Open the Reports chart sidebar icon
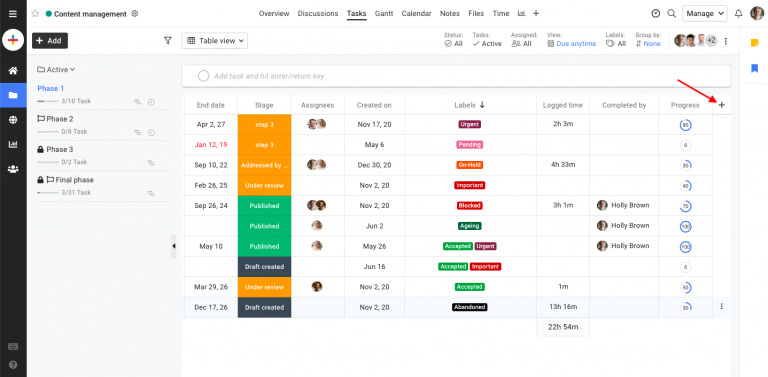This screenshot has height=377, width=768. pos(13,144)
